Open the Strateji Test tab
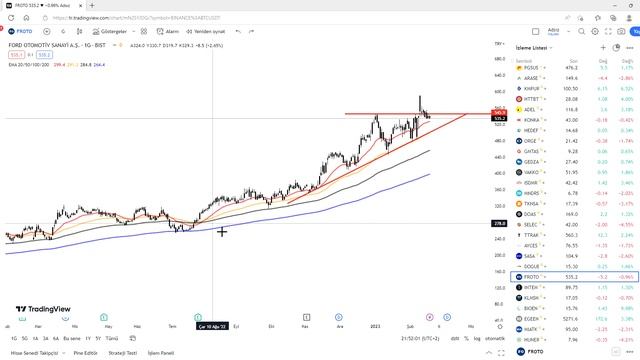 coord(122,353)
